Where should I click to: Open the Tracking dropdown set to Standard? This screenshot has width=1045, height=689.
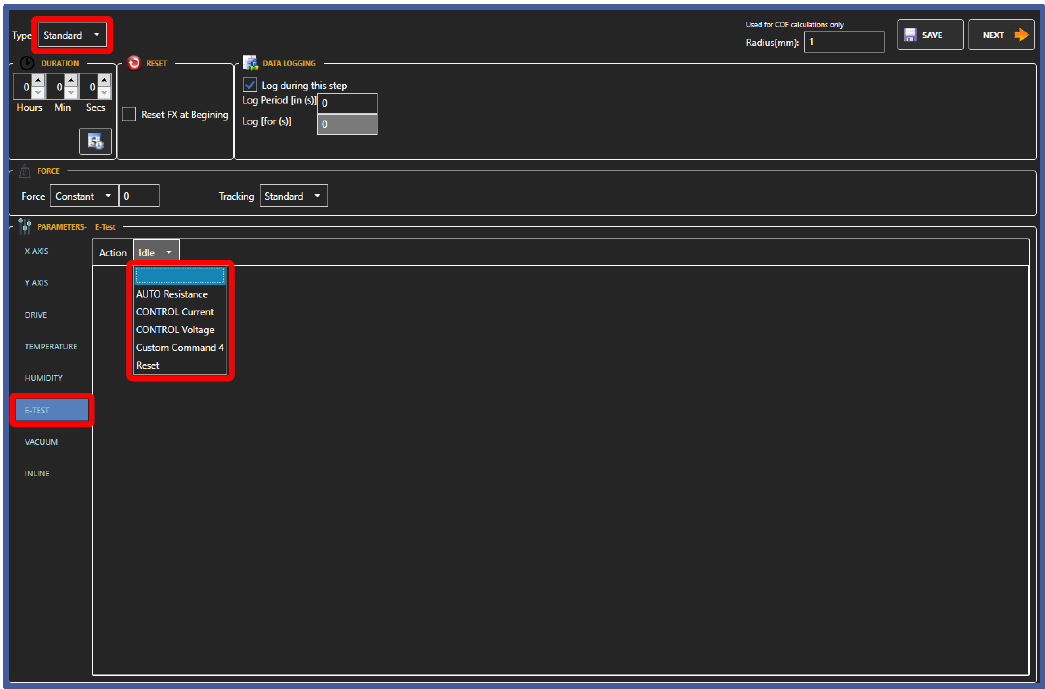pyautogui.click(x=293, y=196)
